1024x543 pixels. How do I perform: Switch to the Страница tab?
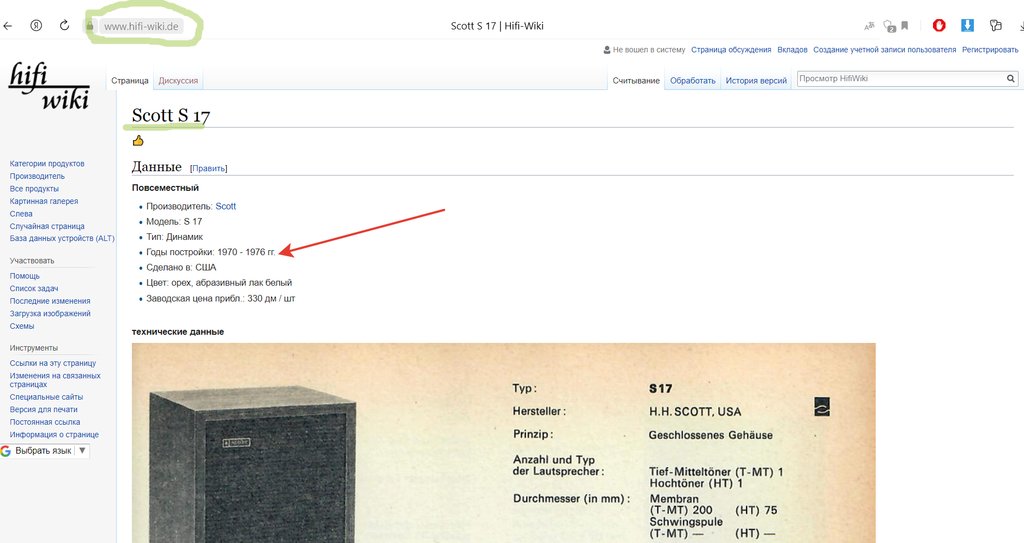(x=130, y=80)
